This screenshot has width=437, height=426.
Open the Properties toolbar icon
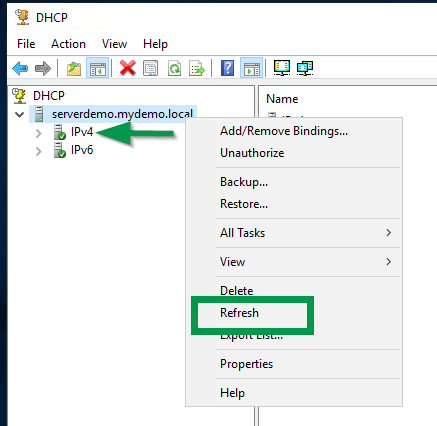(x=150, y=68)
